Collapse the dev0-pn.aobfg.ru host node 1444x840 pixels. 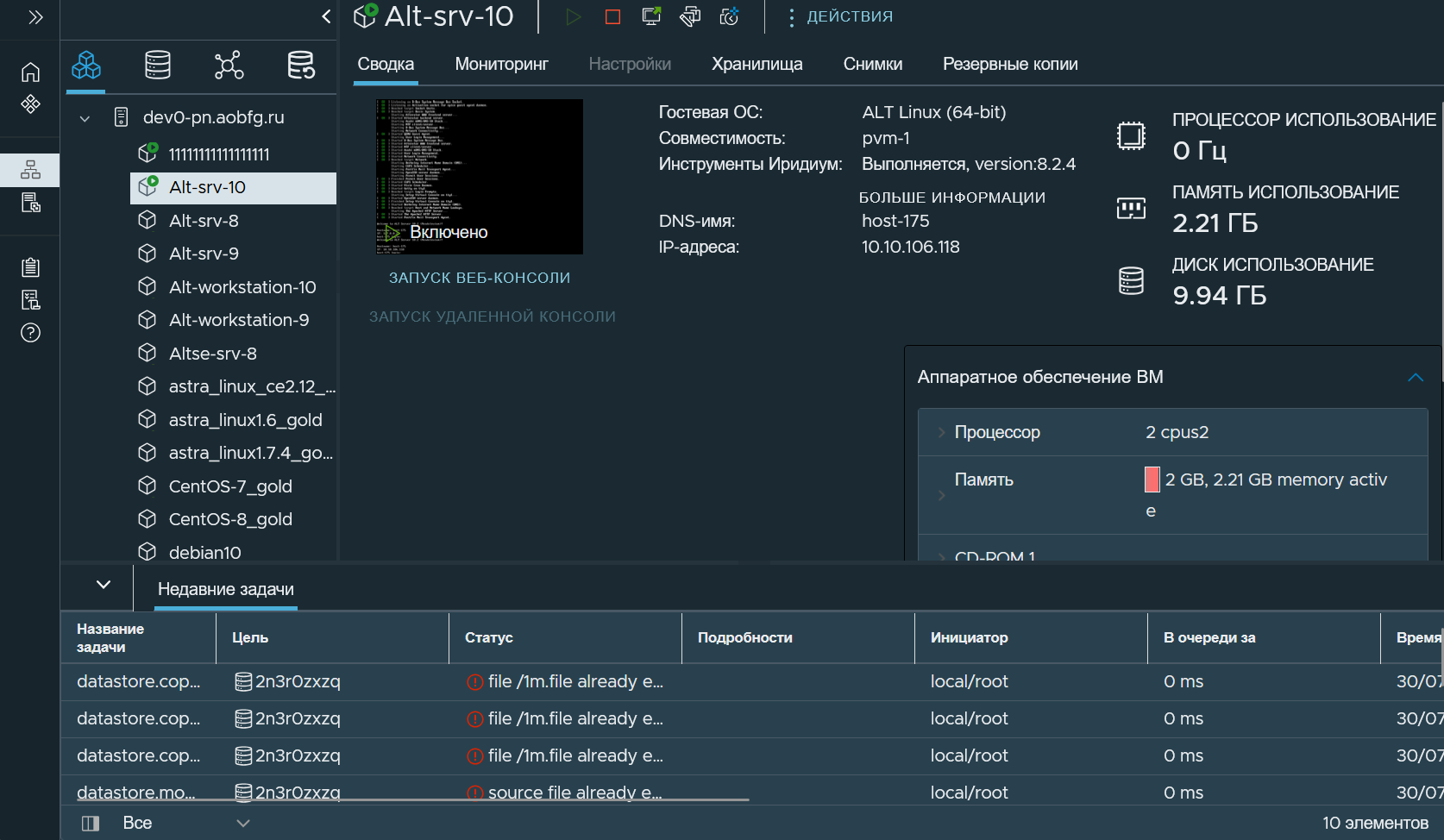85,118
